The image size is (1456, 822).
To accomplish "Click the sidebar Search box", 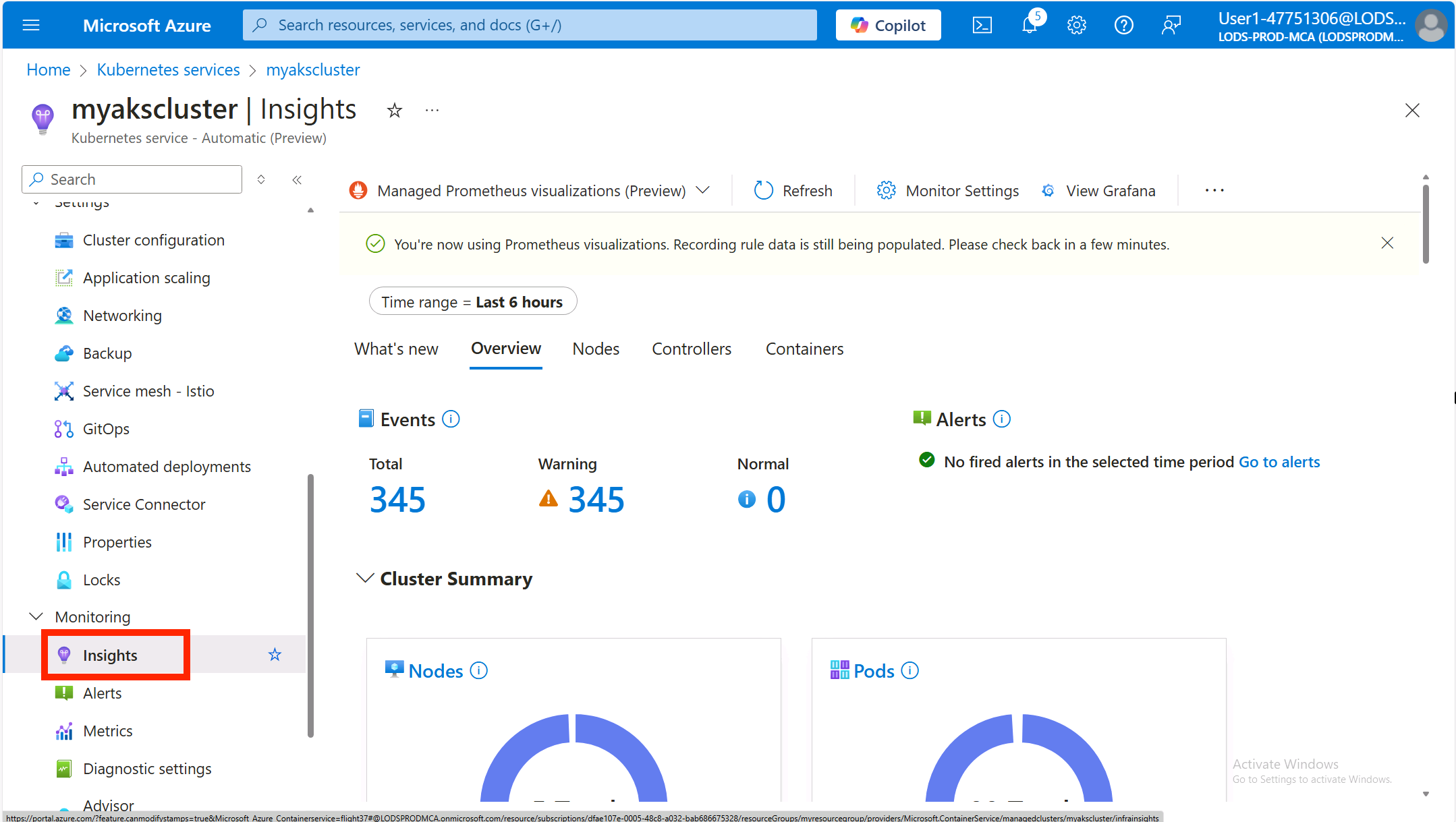I will click(132, 179).
